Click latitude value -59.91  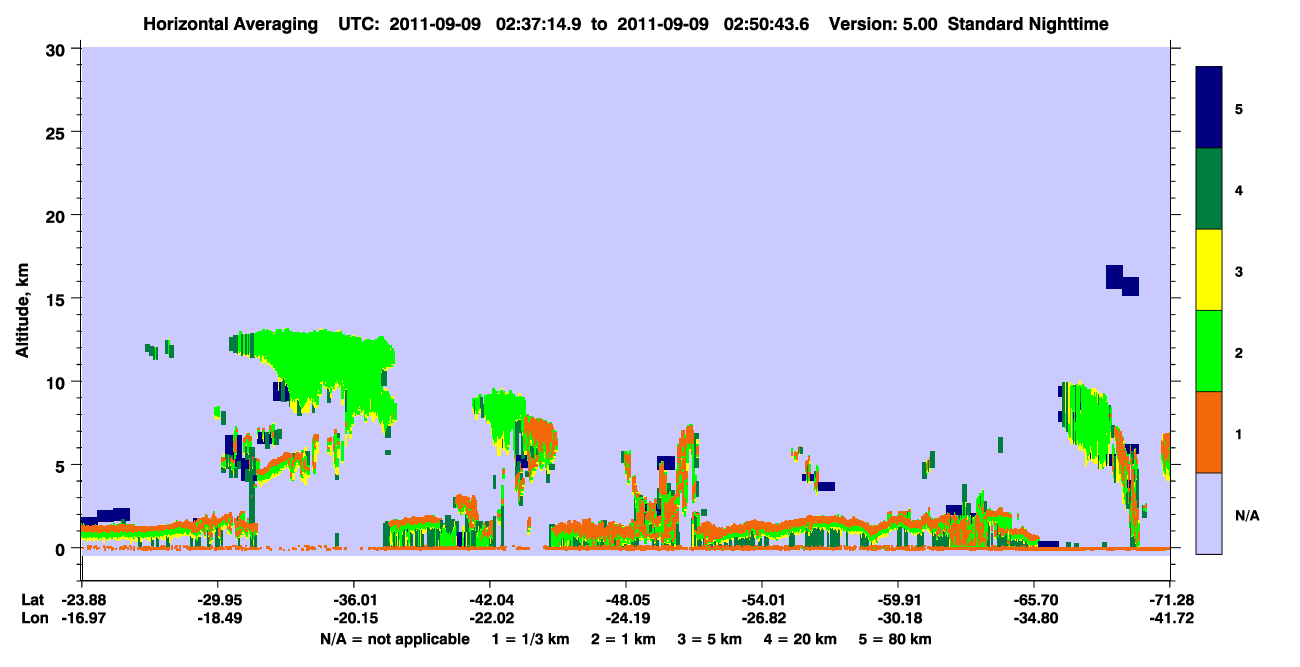[x=898, y=600]
